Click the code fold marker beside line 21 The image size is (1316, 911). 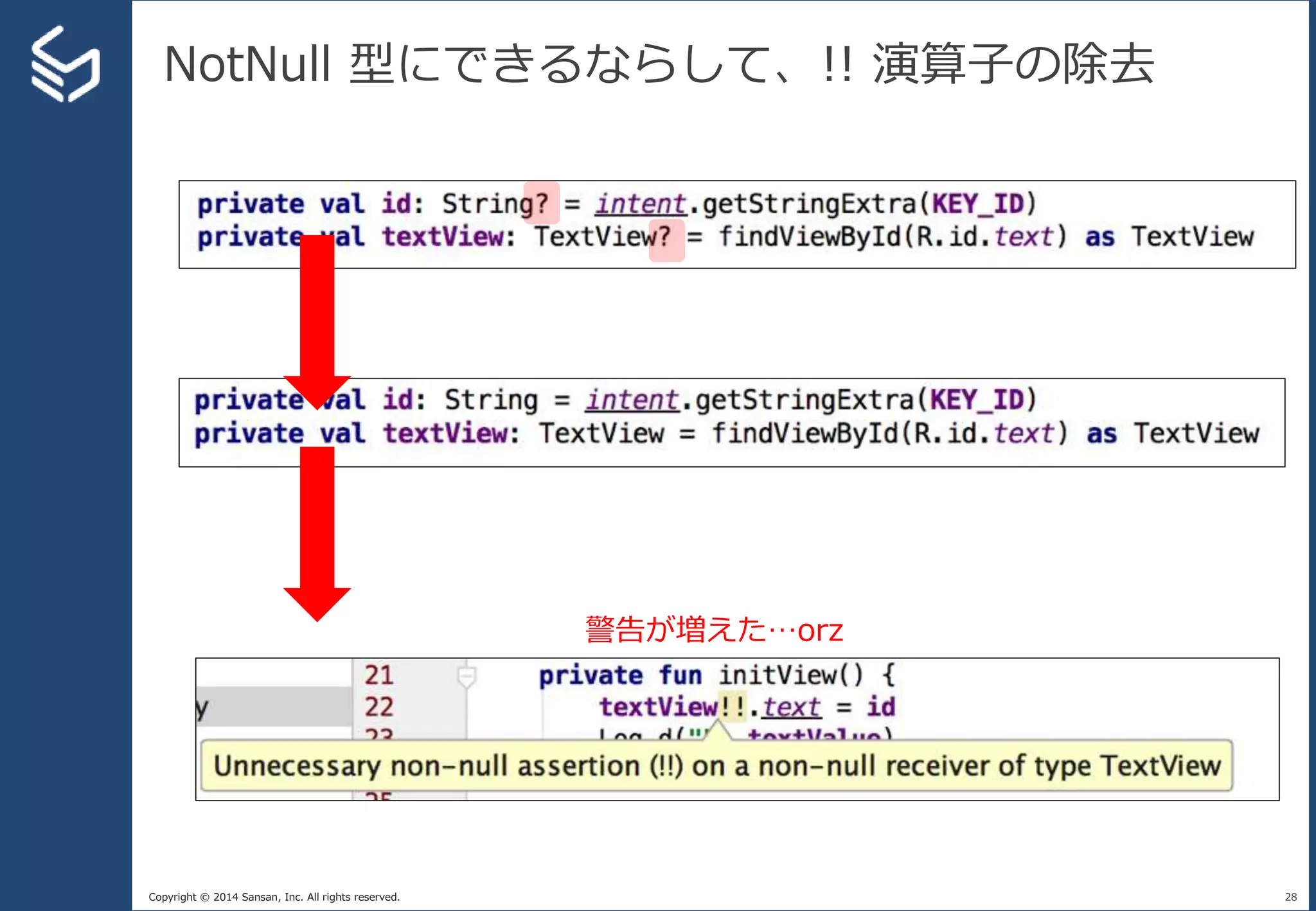[467, 677]
